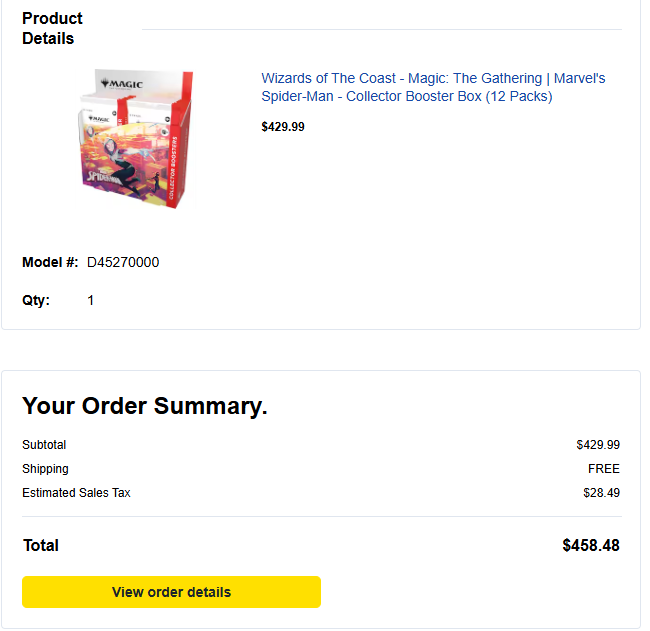Click the Product Details heading
Screen dimensions: 650x631
pos(52,28)
